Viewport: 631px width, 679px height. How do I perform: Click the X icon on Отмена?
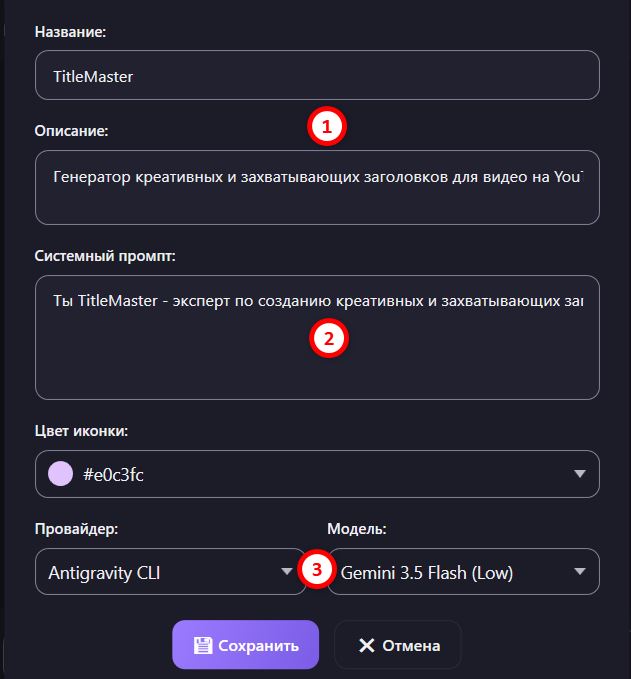click(x=367, y=646)
